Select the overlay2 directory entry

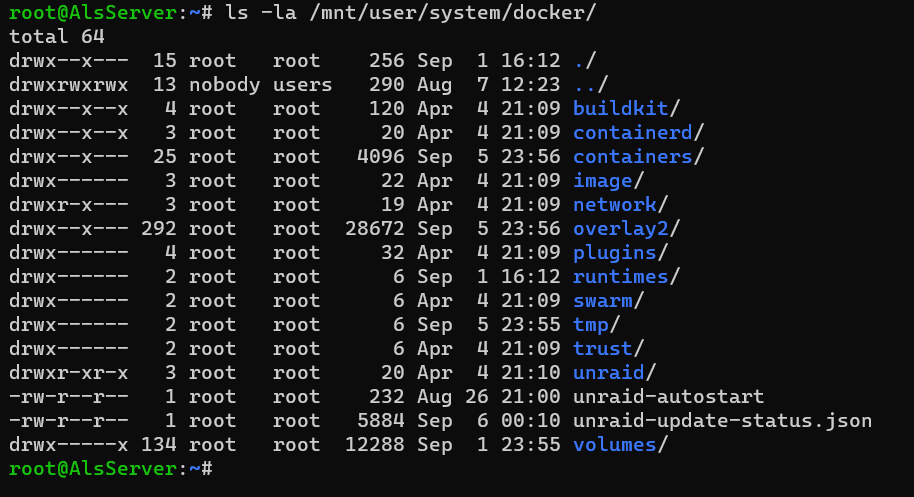620,228
